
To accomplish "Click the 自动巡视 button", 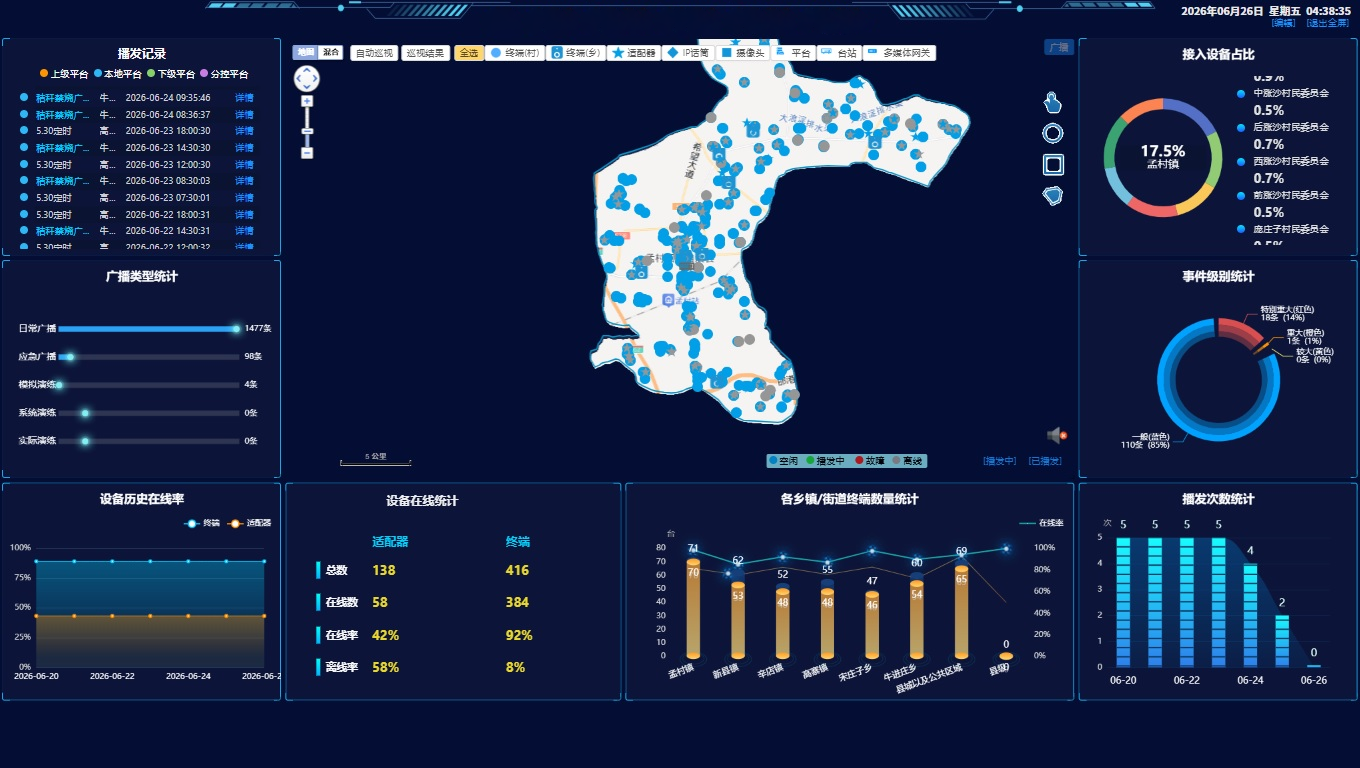I will [374, 53].
